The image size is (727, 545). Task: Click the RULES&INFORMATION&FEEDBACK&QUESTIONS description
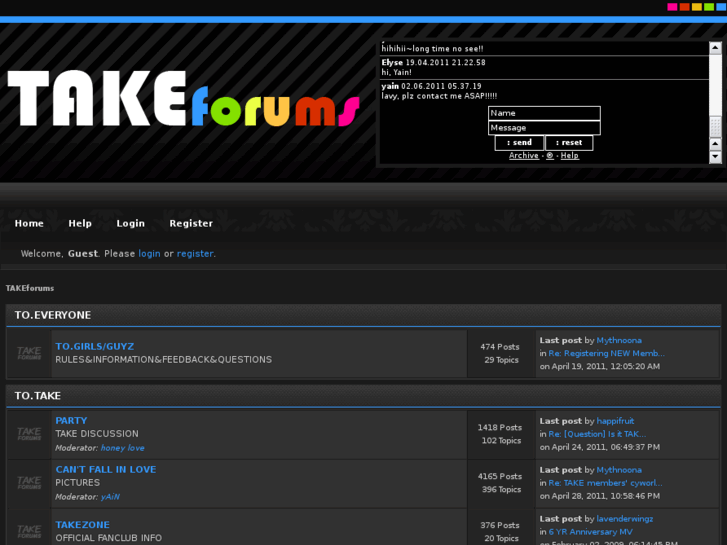(x=164, y=360)
